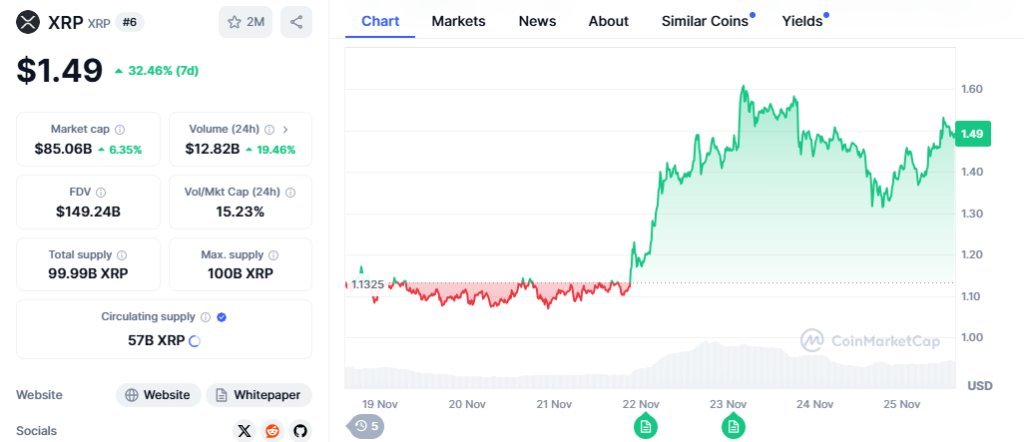Click the XRP coin logo
1024x442 pixels.
tap(28, 22)
